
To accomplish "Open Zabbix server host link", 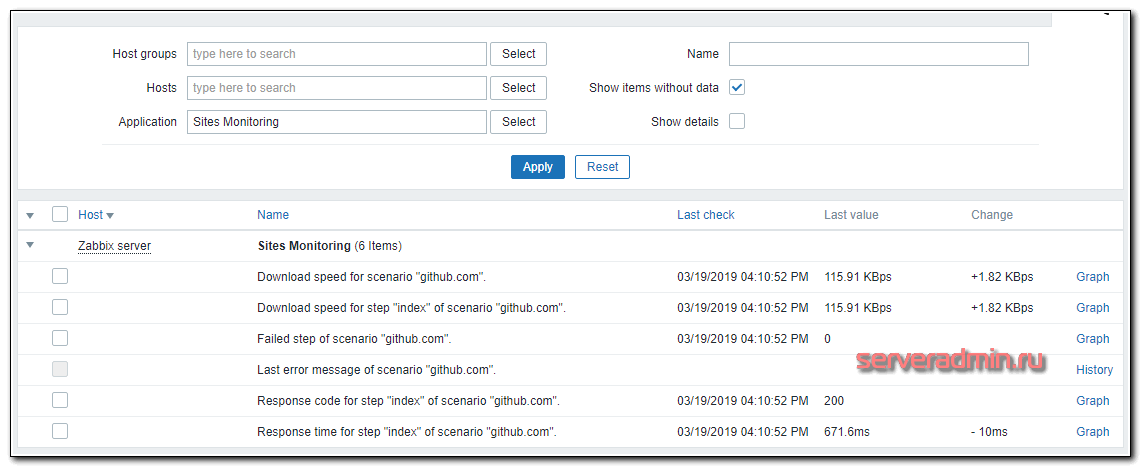I will tap(114, 246).
